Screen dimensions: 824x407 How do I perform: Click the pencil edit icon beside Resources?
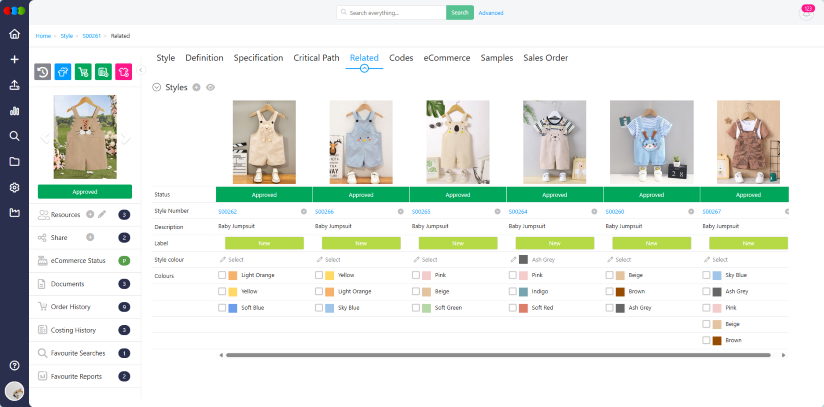coord(102,214)
